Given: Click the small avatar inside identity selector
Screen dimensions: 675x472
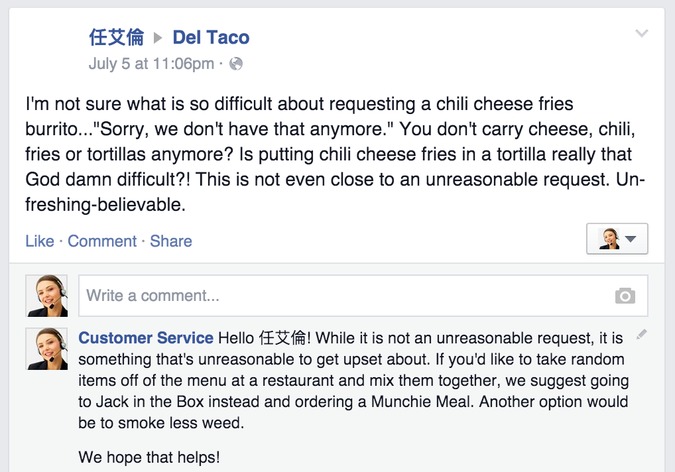Looking at the screenshot, I should point(609,239).
